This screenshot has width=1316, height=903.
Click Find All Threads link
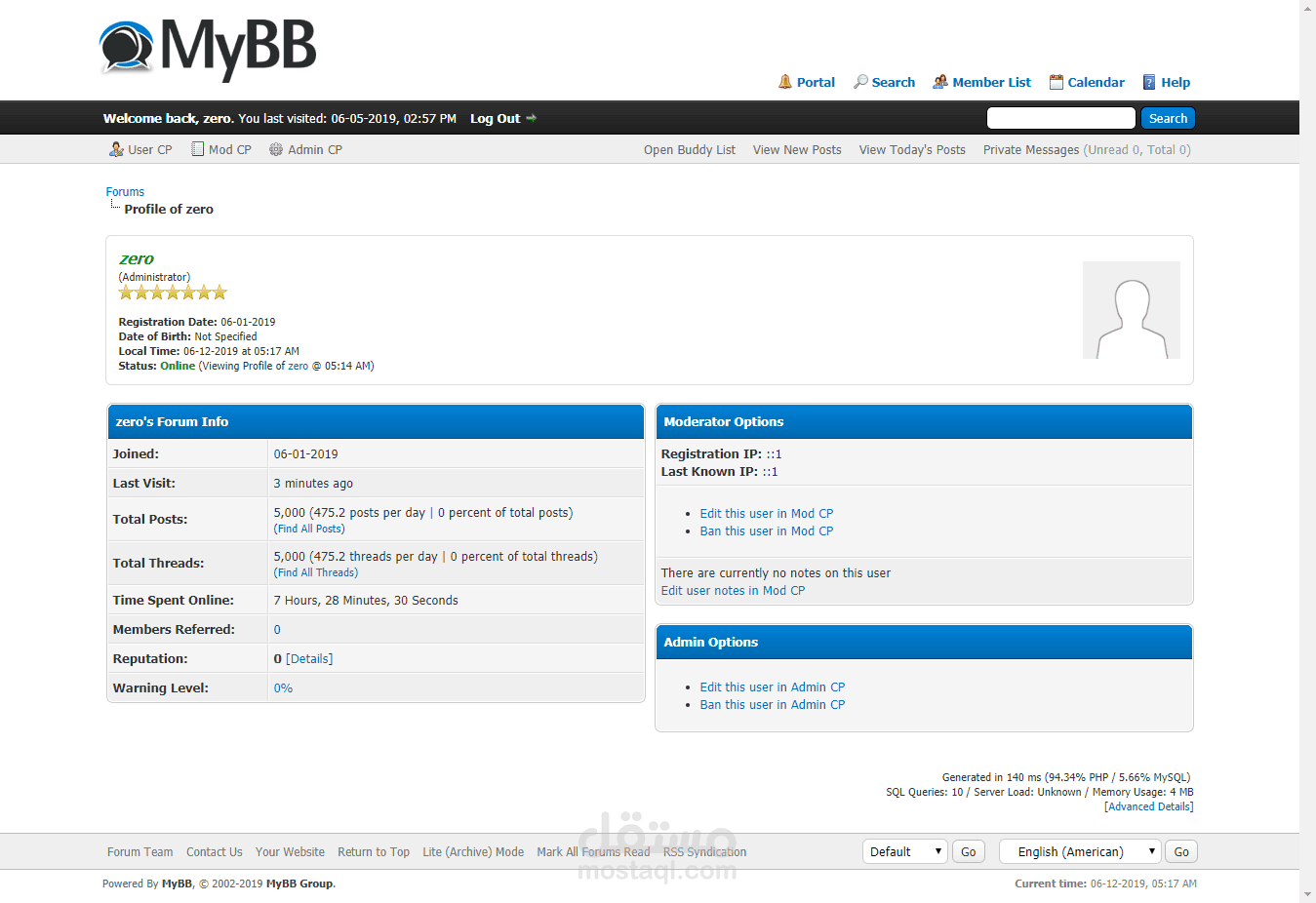(316, 572)
